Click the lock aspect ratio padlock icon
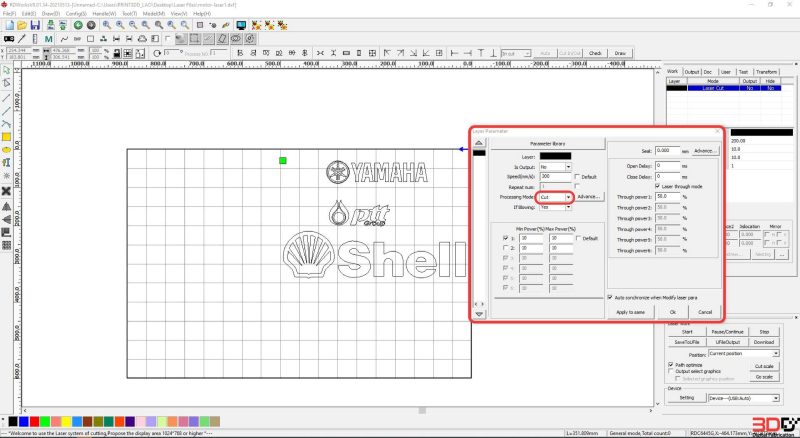Viewport: 800px width, 438px height. [x=117, y=53]
